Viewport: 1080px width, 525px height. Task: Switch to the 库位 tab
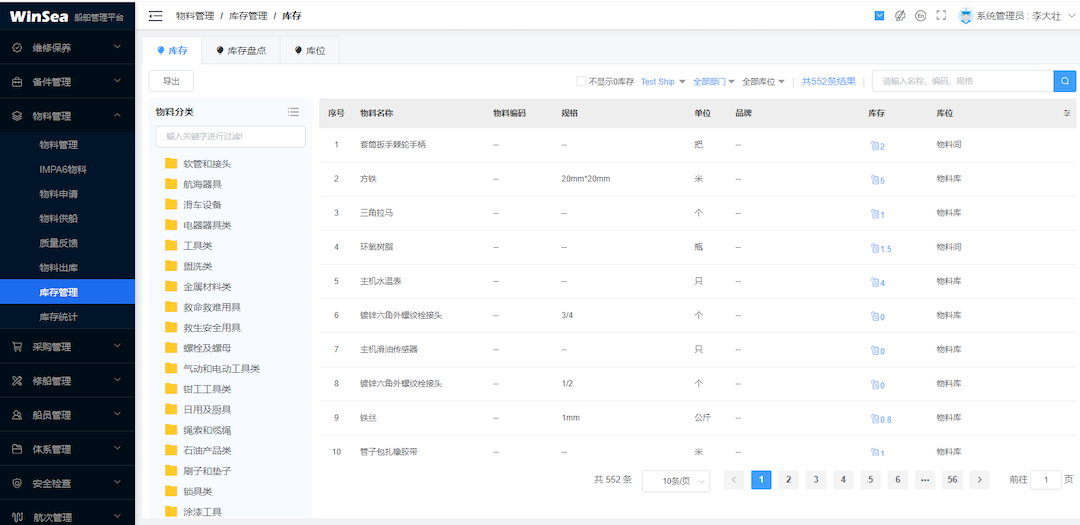(309, 50)
